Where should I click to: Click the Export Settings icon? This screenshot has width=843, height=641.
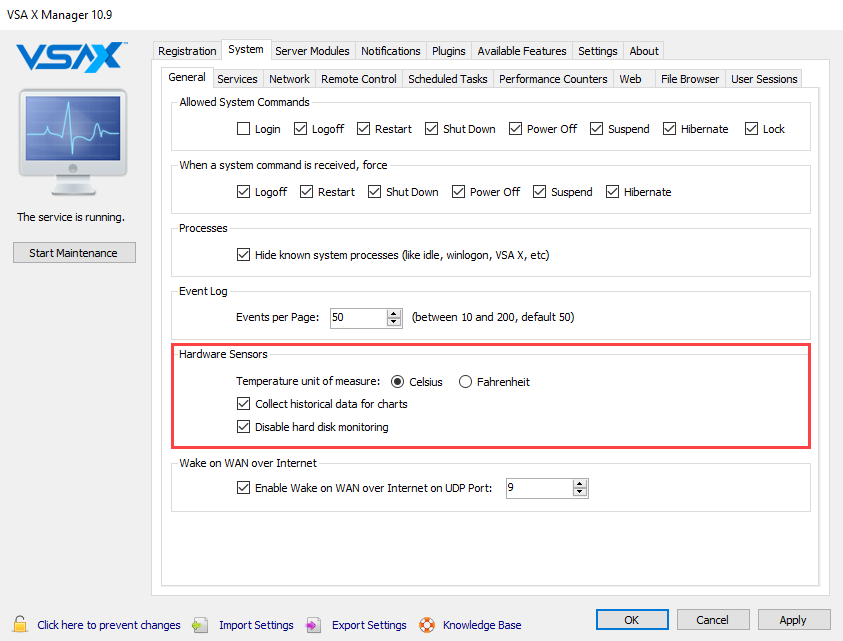[313, 625]
